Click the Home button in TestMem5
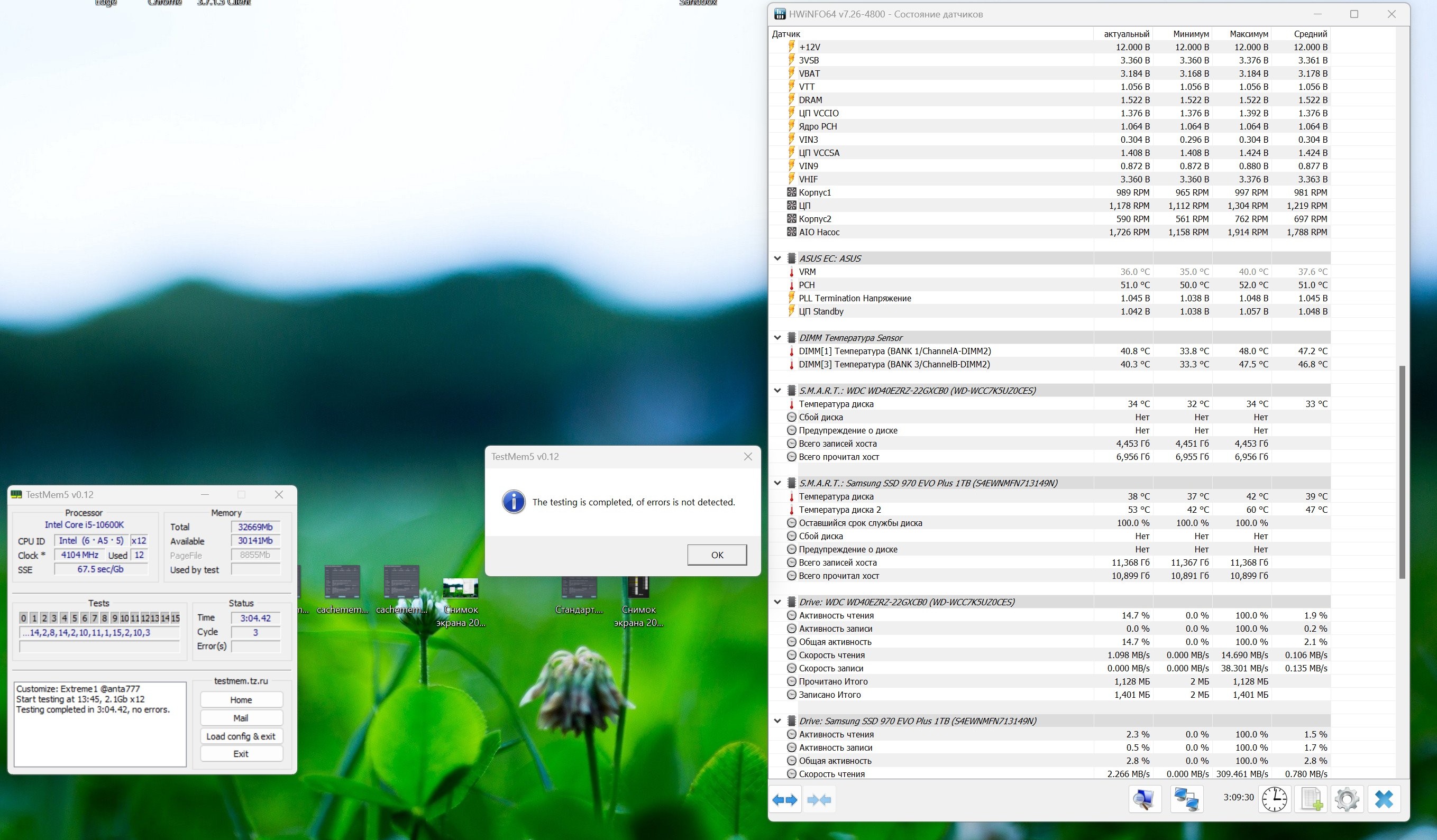This screenshot has width=1437, height=840. [x=241, y=700]
